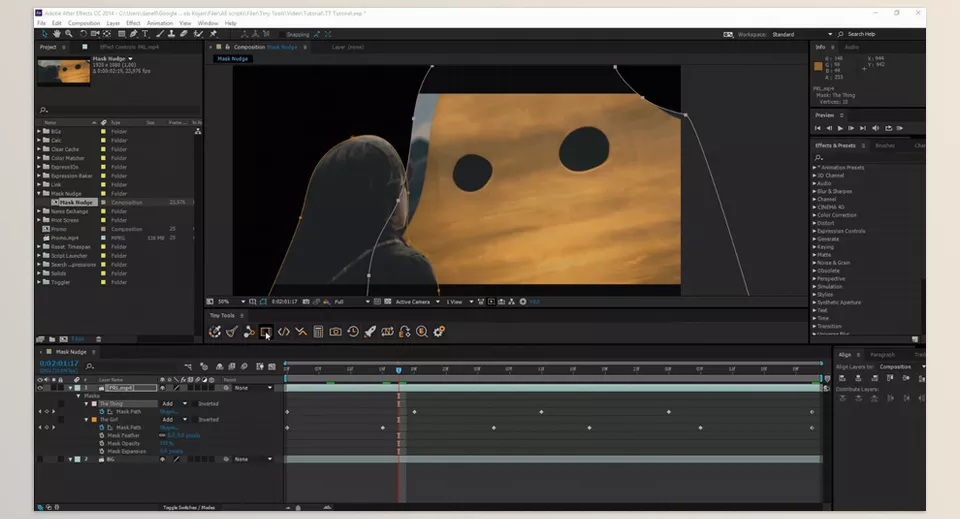This screenshot has width=960, height=519.
Task: Select the Clone Stamp tool
Action: 171,34
